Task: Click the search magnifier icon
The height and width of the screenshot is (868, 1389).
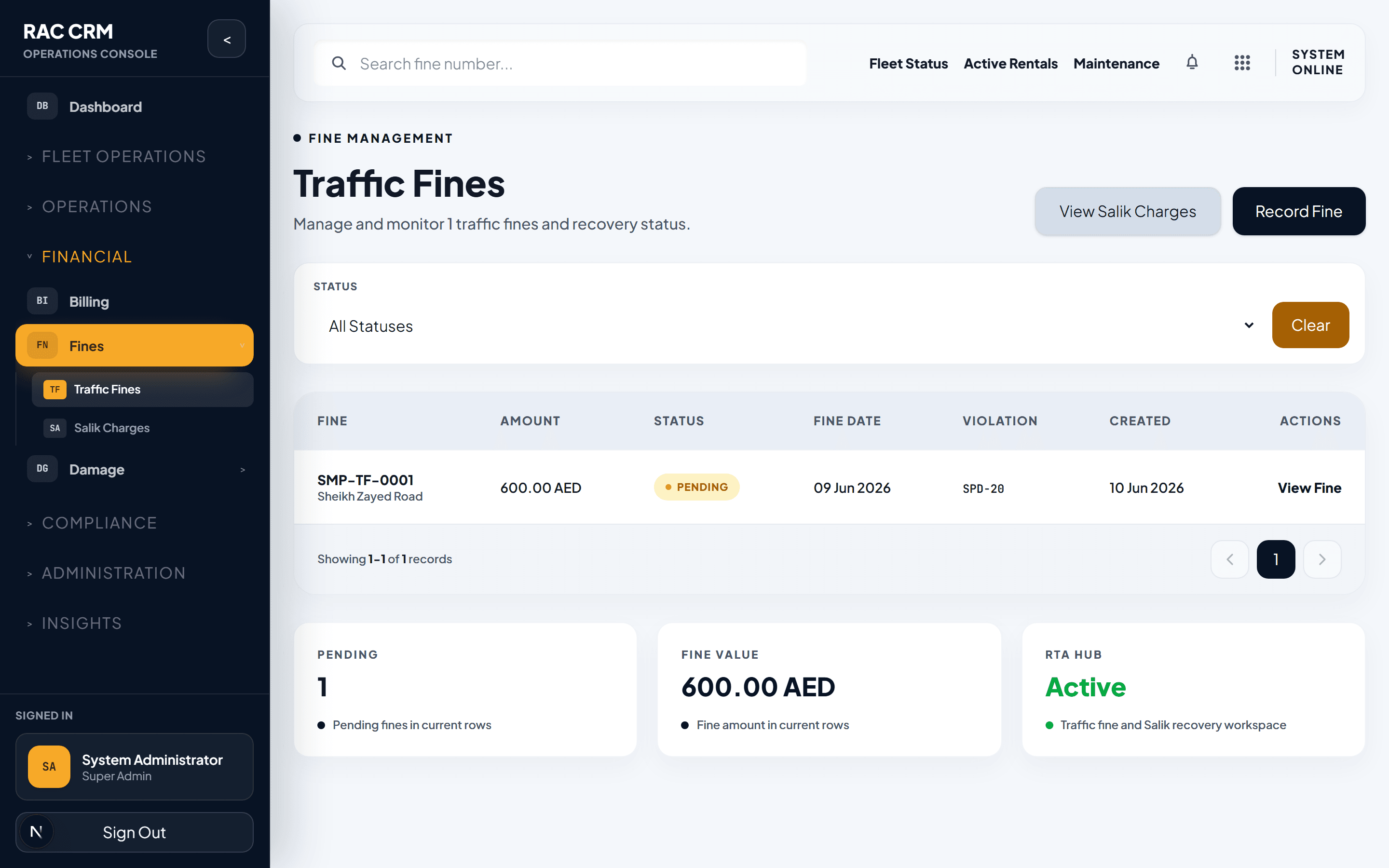Action: 339,63
